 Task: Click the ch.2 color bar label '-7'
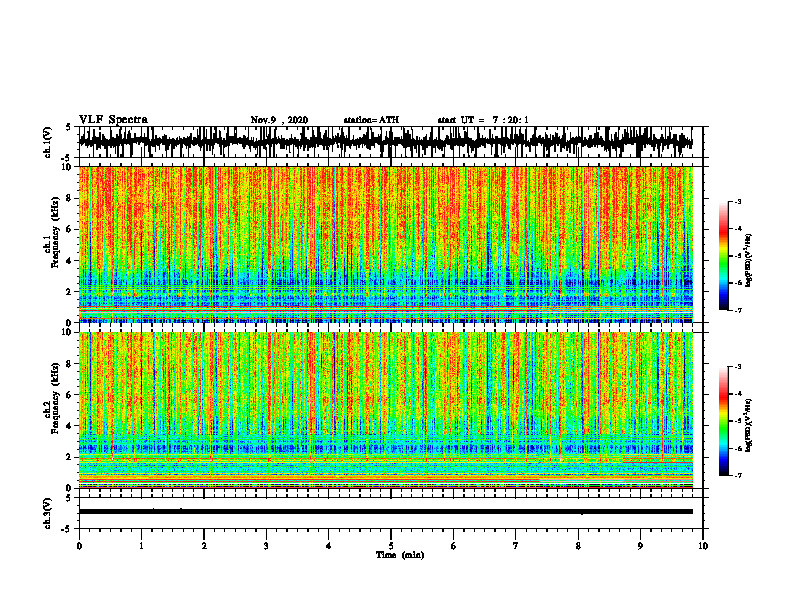click(738, 475)
